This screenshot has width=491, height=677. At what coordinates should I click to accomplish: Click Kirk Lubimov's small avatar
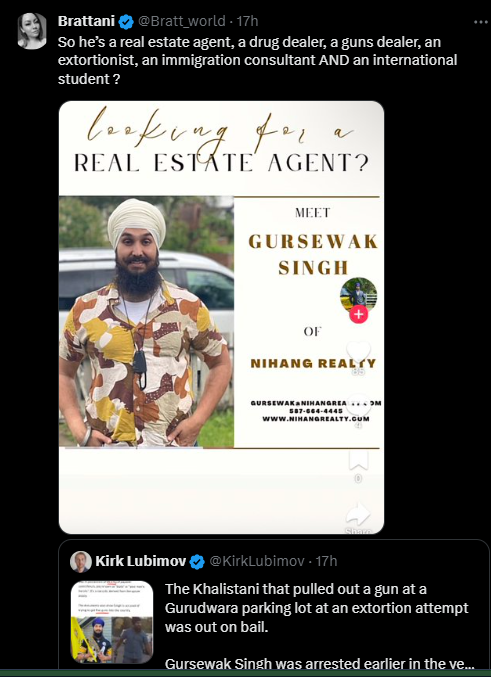click(x=81, y=562)
